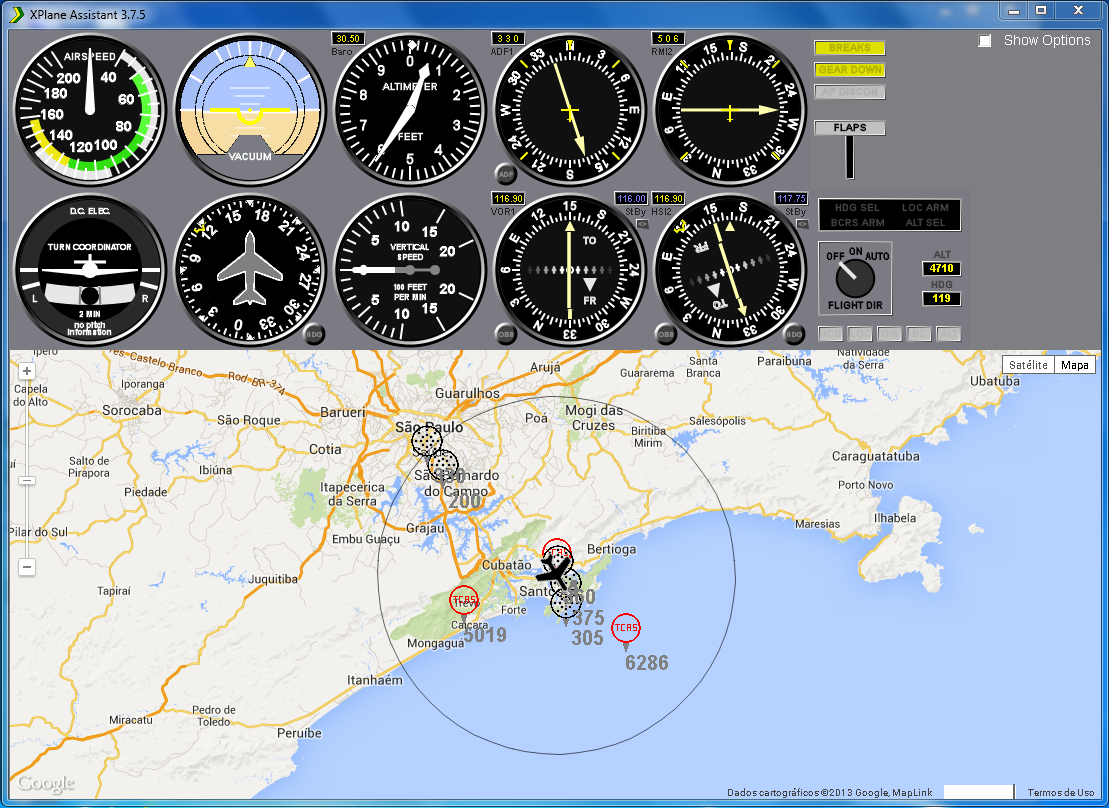Toggle the GEAR DOWN indicator
This screenshot has height=808, width=1109.
pos(849,70)
